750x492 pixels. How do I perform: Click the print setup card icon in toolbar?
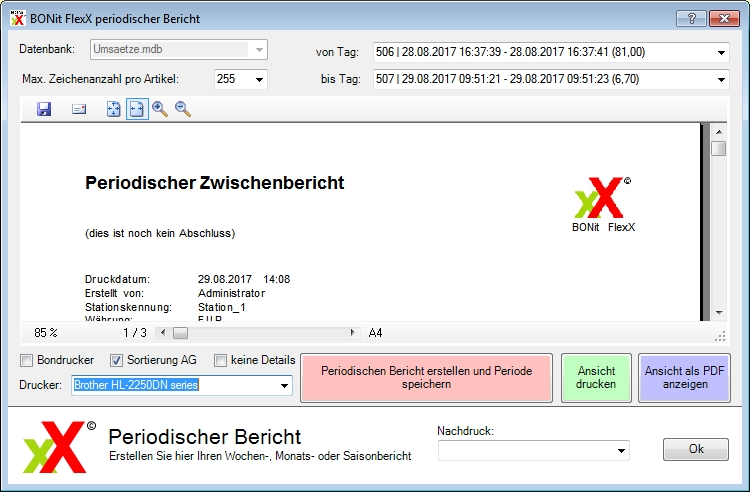point(79,109)
